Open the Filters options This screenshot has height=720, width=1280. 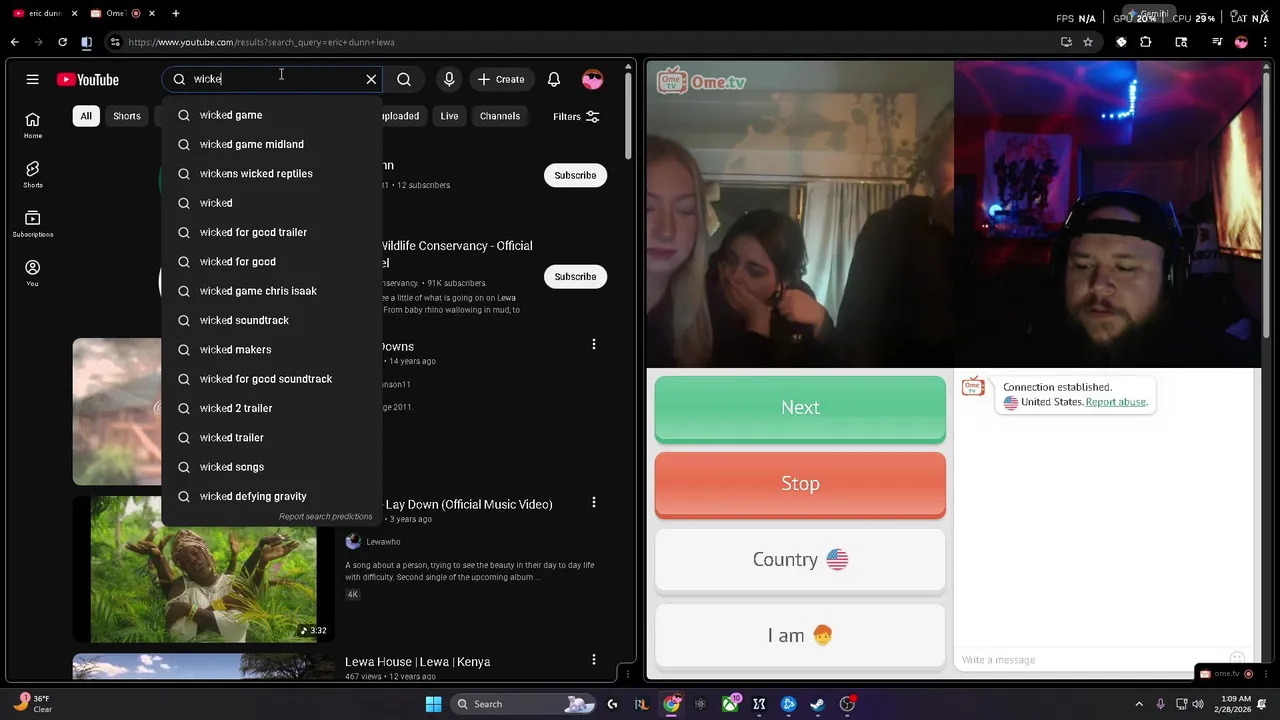pos(576,116)
